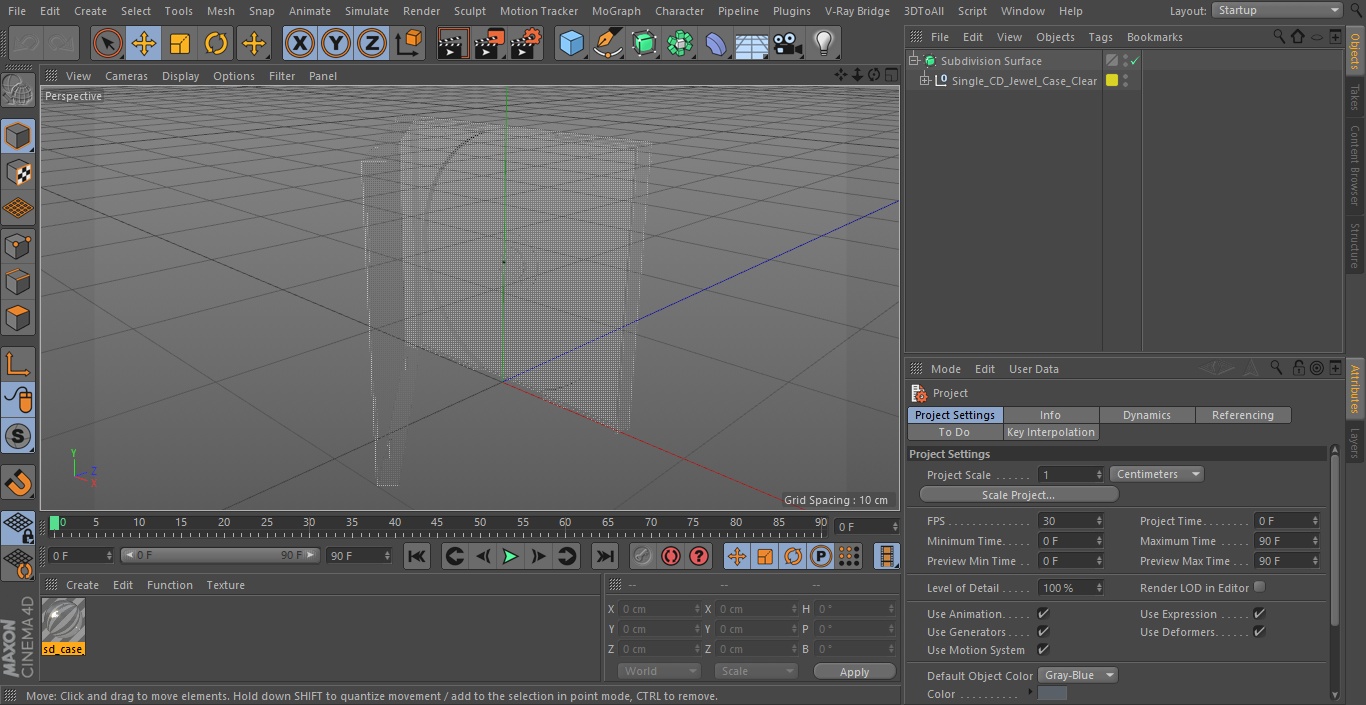Enable Axis mode

(18, 364)
